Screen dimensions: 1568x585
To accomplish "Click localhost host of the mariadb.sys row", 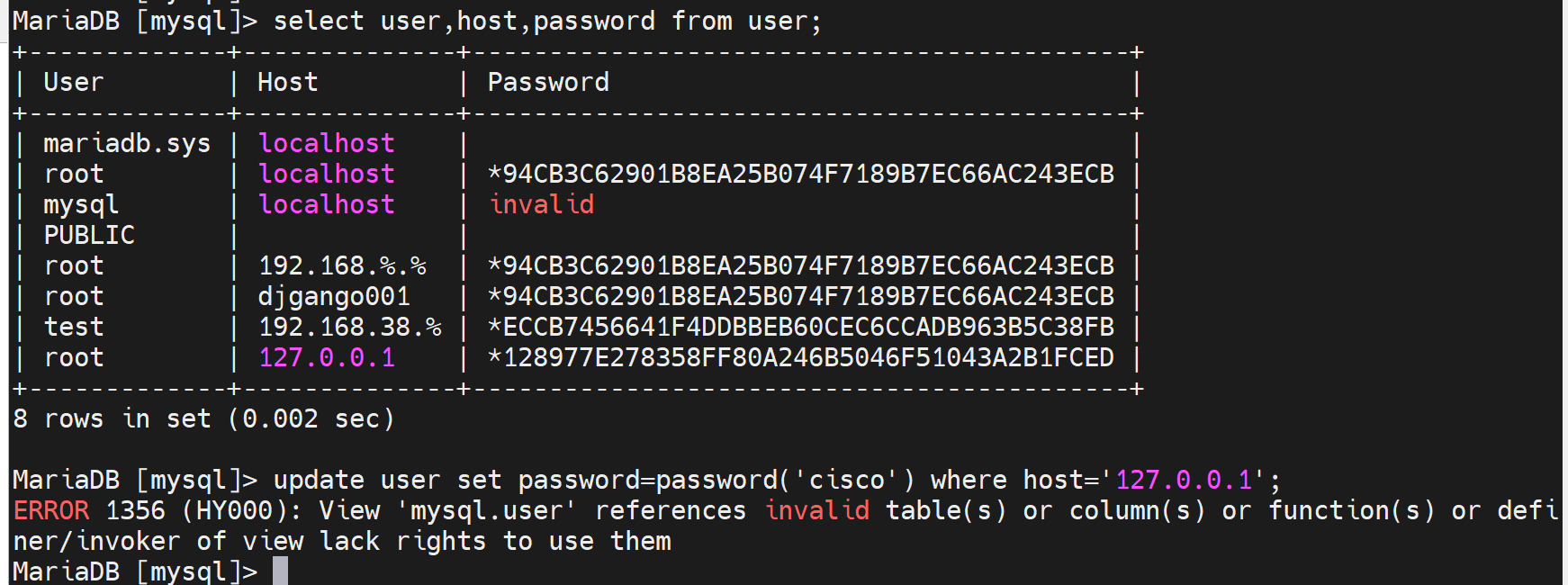I will 327,144.
